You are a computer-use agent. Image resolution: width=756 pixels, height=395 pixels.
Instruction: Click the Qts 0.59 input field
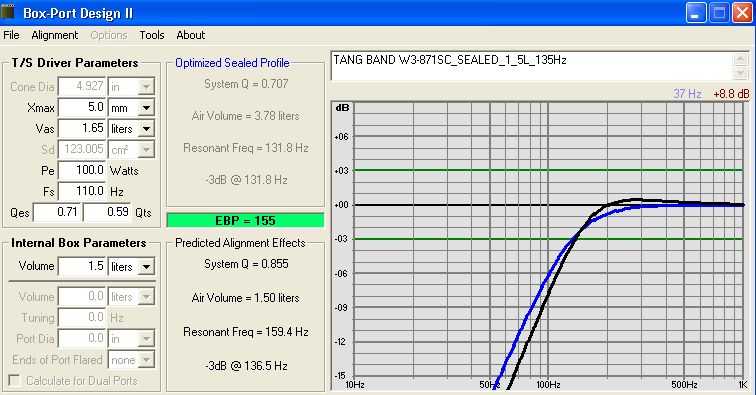coord(107,212)
